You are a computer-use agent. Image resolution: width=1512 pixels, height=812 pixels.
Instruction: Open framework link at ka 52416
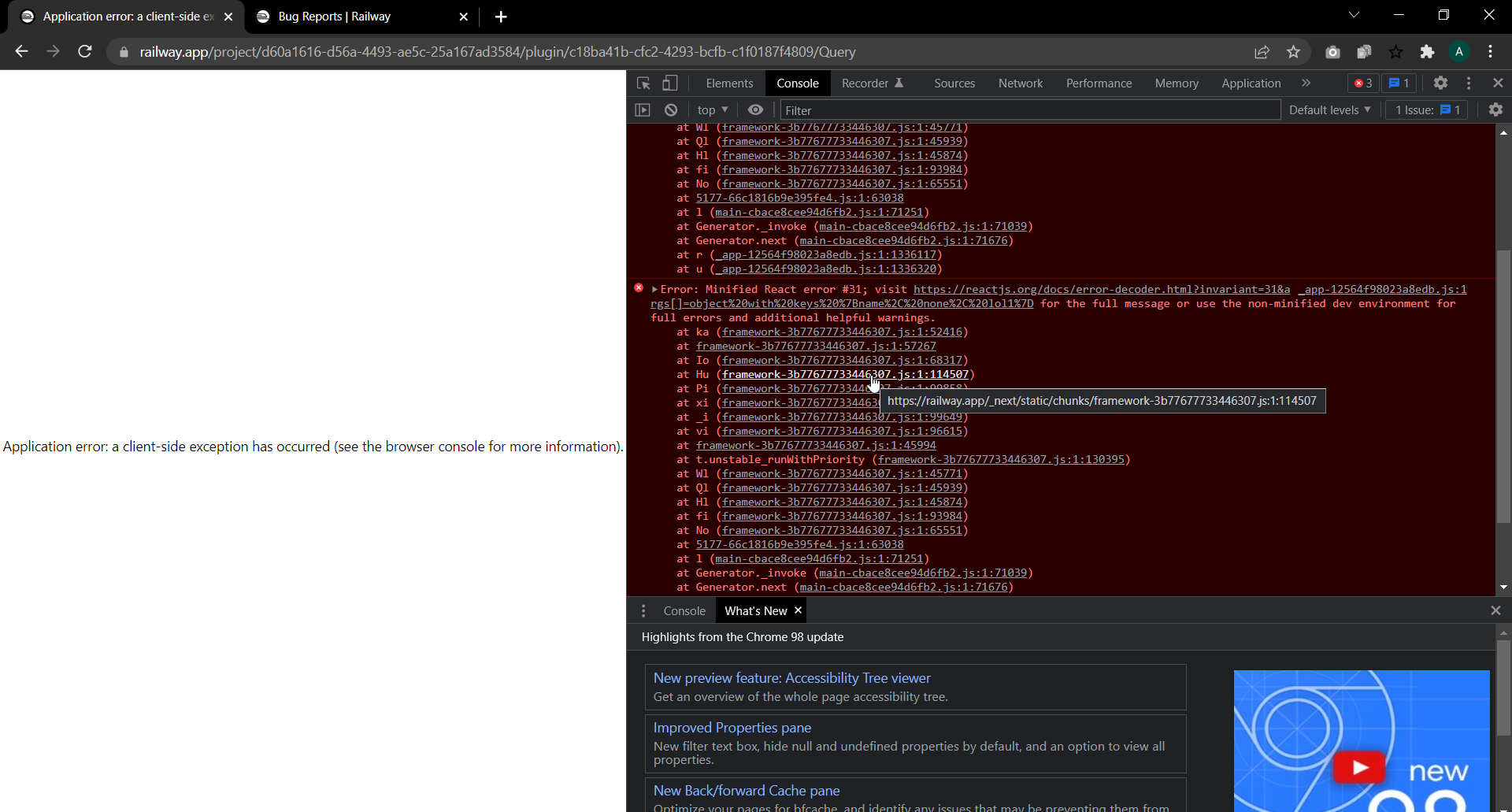(842, 332)
